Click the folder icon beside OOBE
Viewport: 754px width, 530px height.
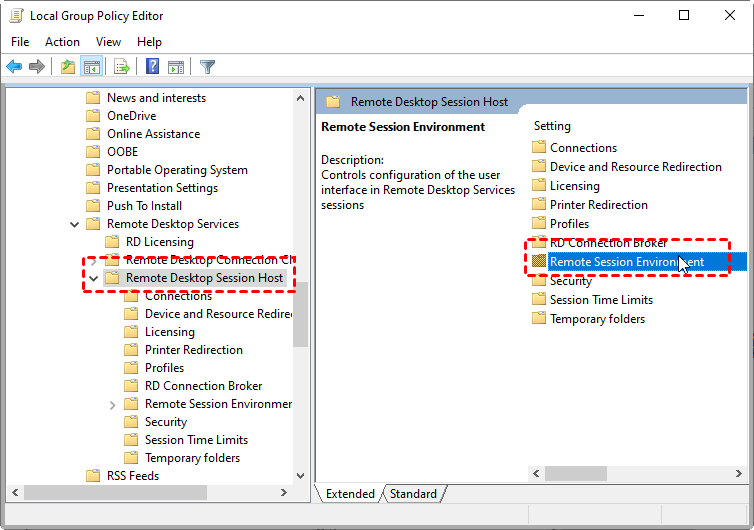point(93,152)
